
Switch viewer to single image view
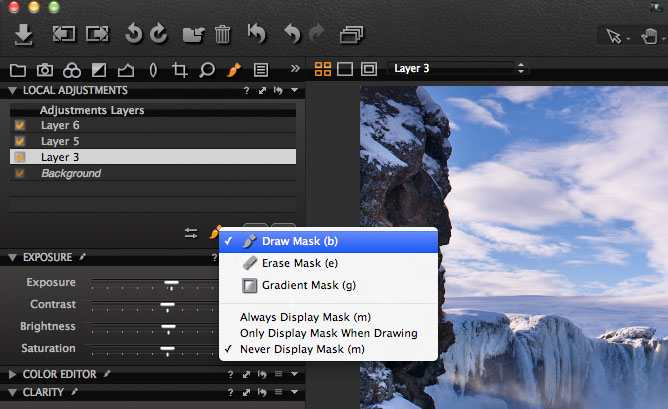point(345,69)
